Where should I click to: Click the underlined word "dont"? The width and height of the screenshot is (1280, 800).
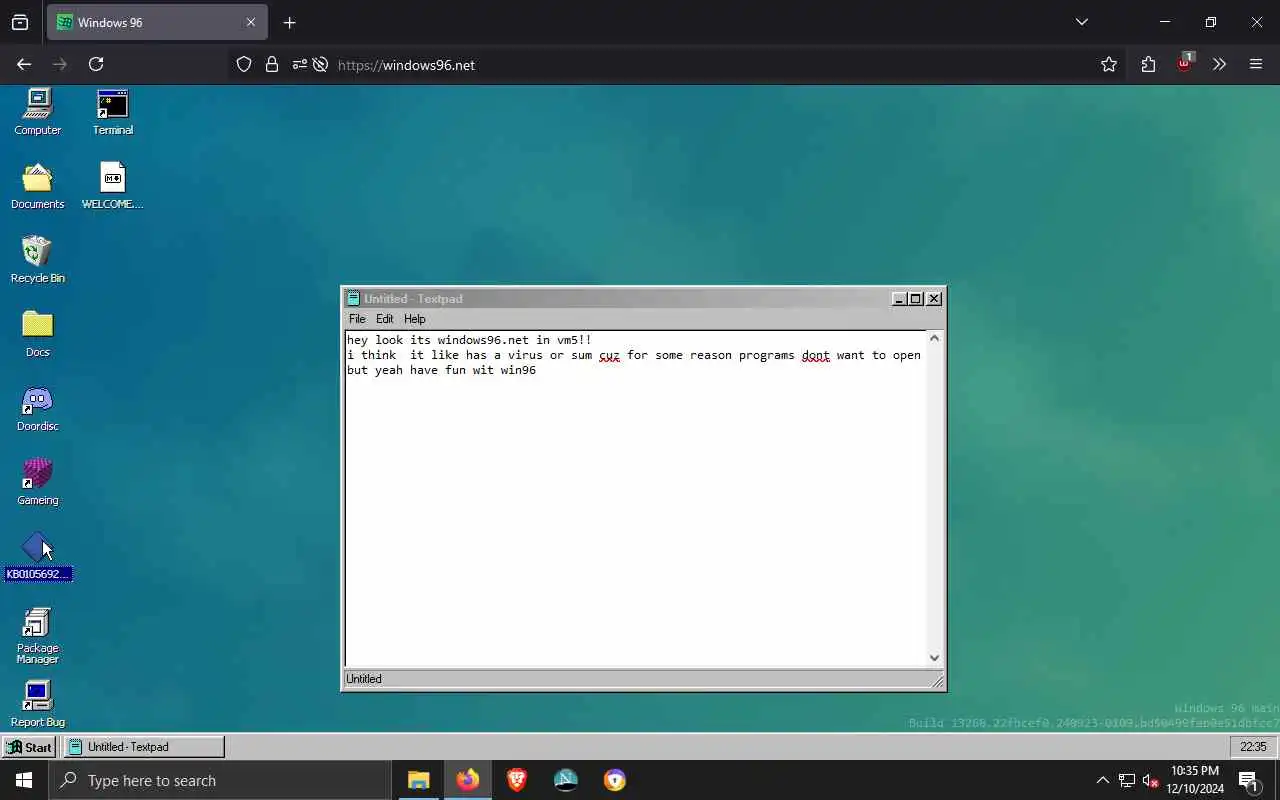coord(816,355)
